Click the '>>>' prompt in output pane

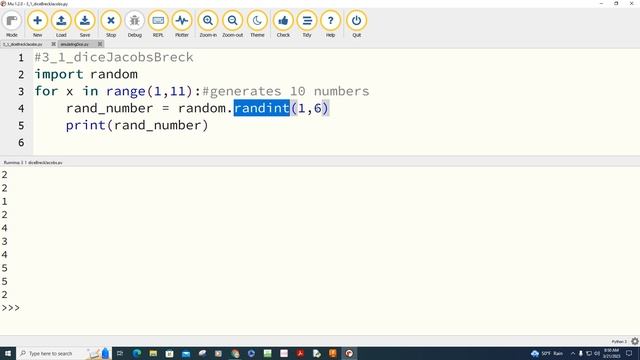point(11,308)
